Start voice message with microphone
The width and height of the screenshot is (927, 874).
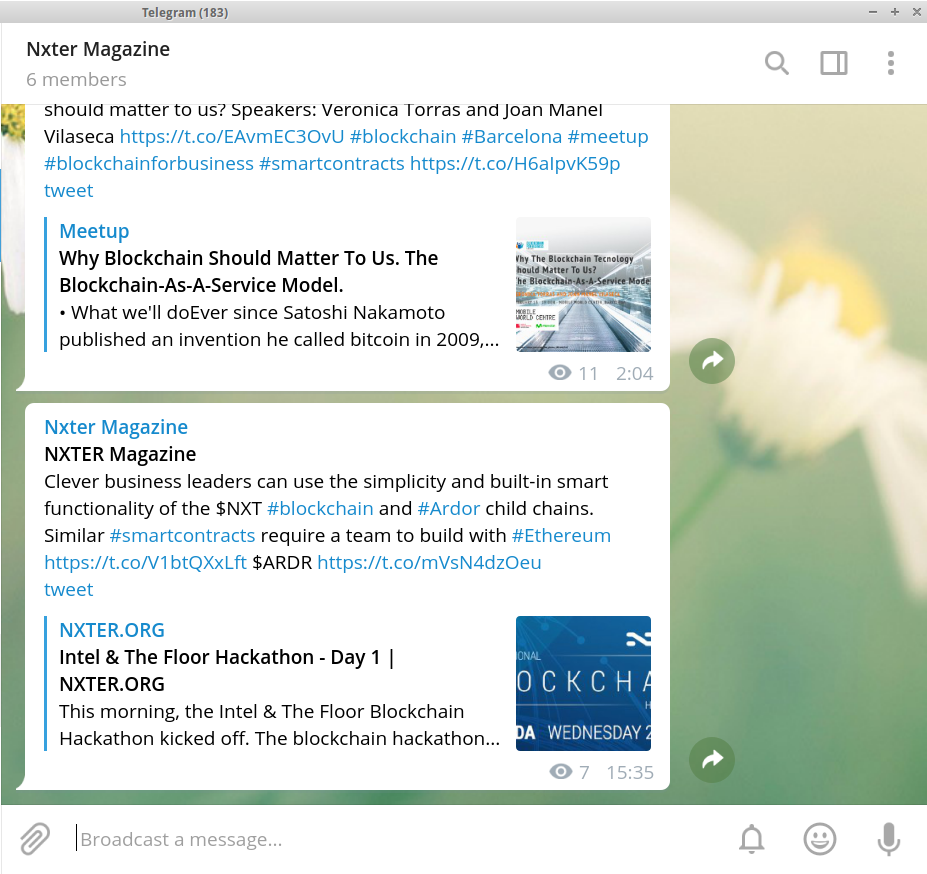pos(889,839)
